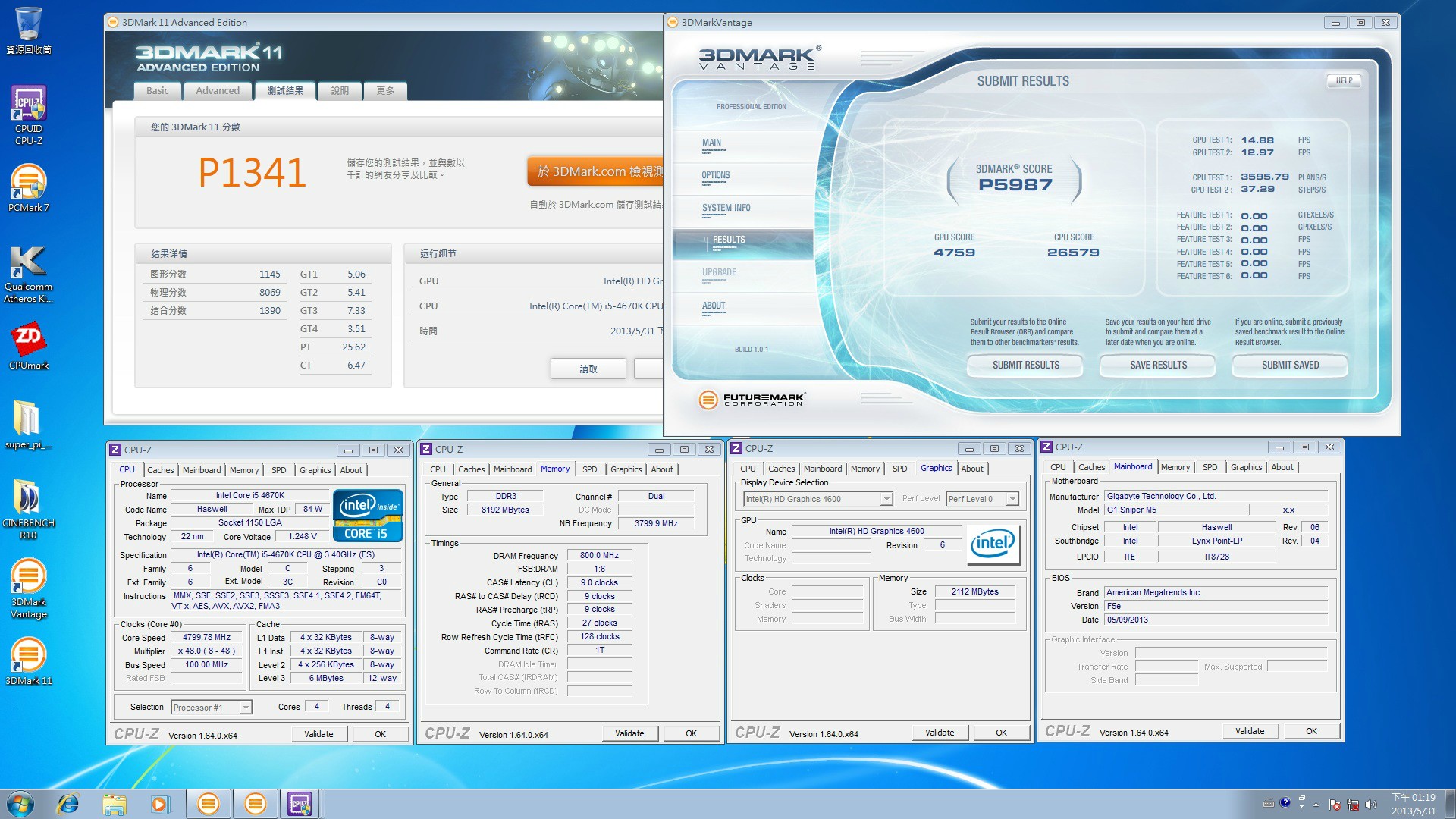Screen dimensions: 1456x819
Task: Go to MAIN in 3DMark Vantage sidebar
Action: pyautogui.click(x=711, y=143)
